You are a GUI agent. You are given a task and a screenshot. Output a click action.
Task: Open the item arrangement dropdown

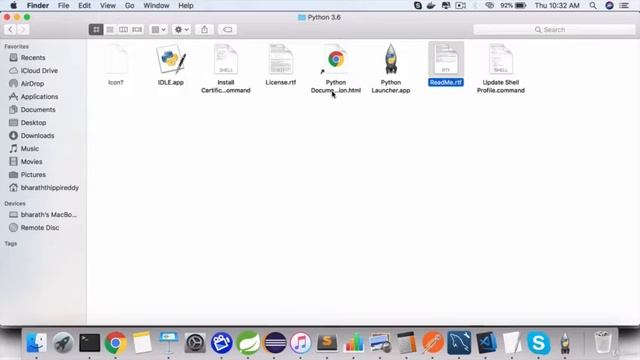tap(158, 29)
